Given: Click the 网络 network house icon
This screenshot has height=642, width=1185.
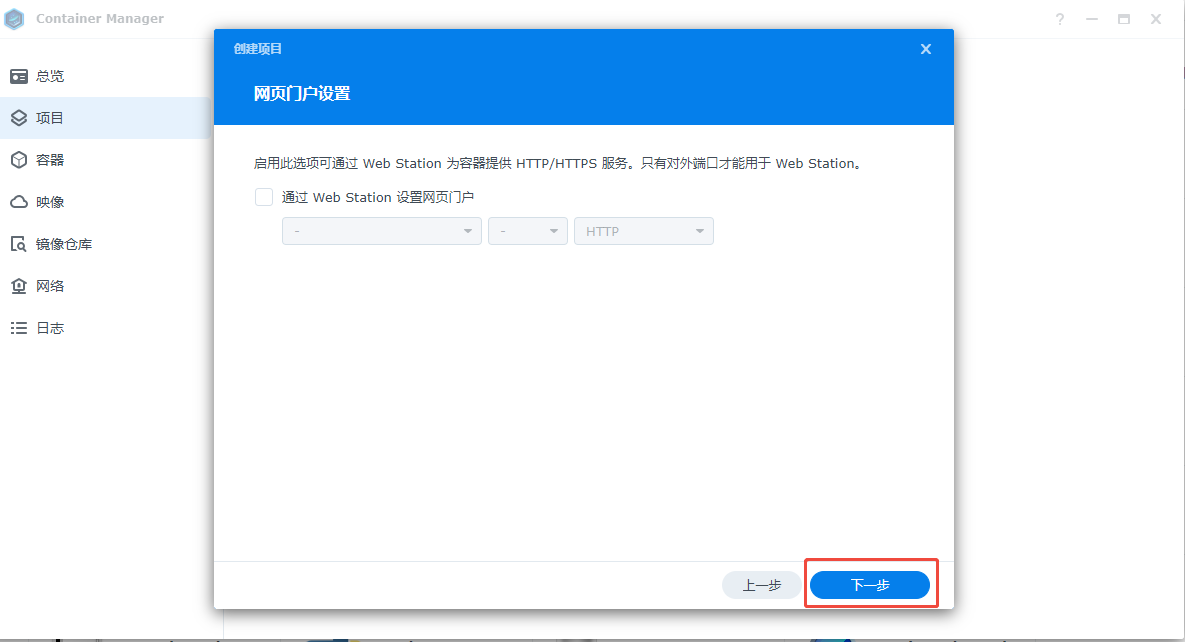Looking at the screenshot, I should coord(19,286).
